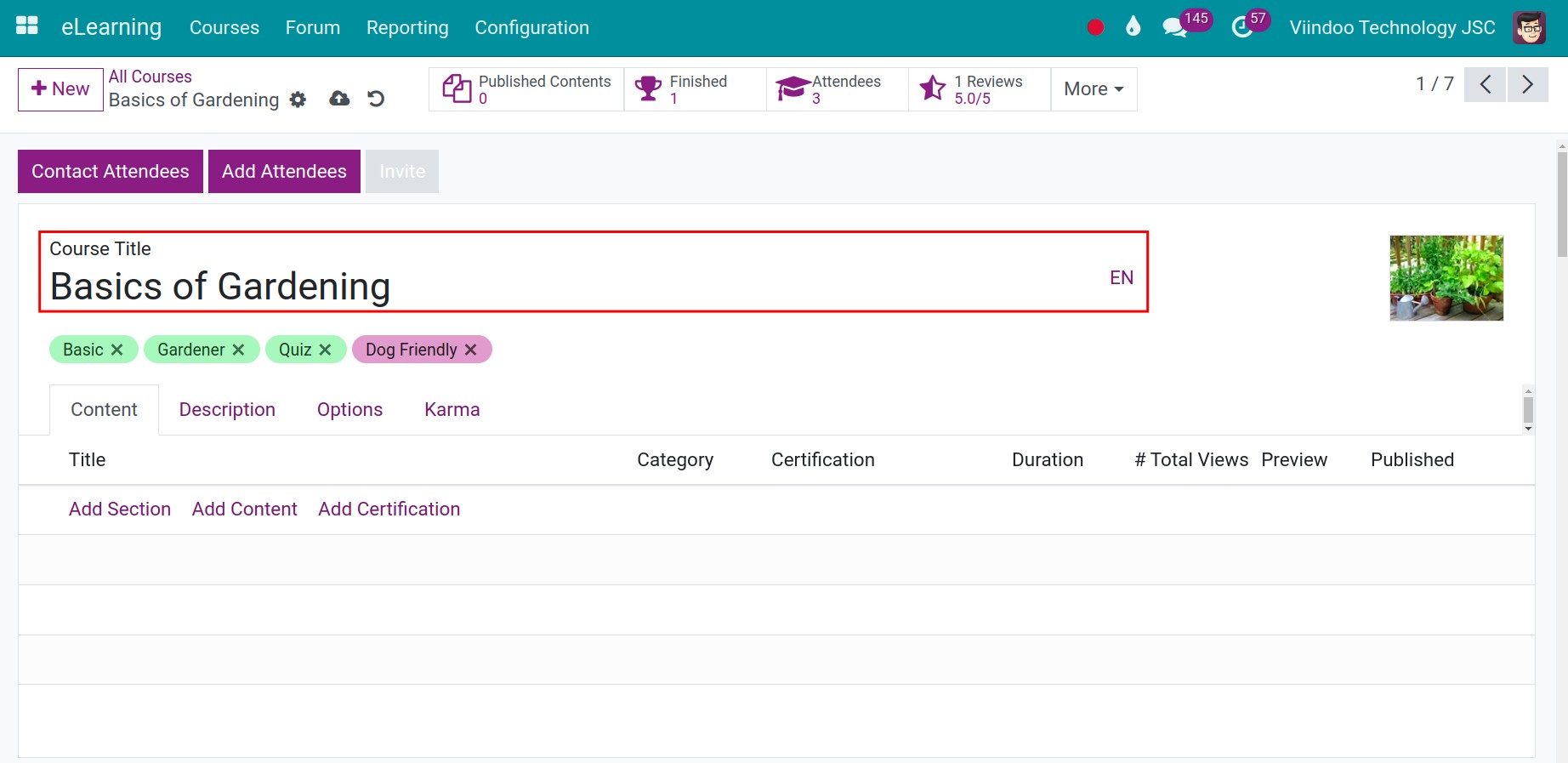Create a New course

coord(60,89)
